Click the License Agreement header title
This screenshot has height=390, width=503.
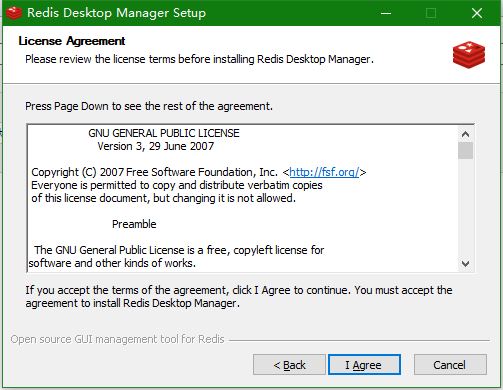pos(72,41)
